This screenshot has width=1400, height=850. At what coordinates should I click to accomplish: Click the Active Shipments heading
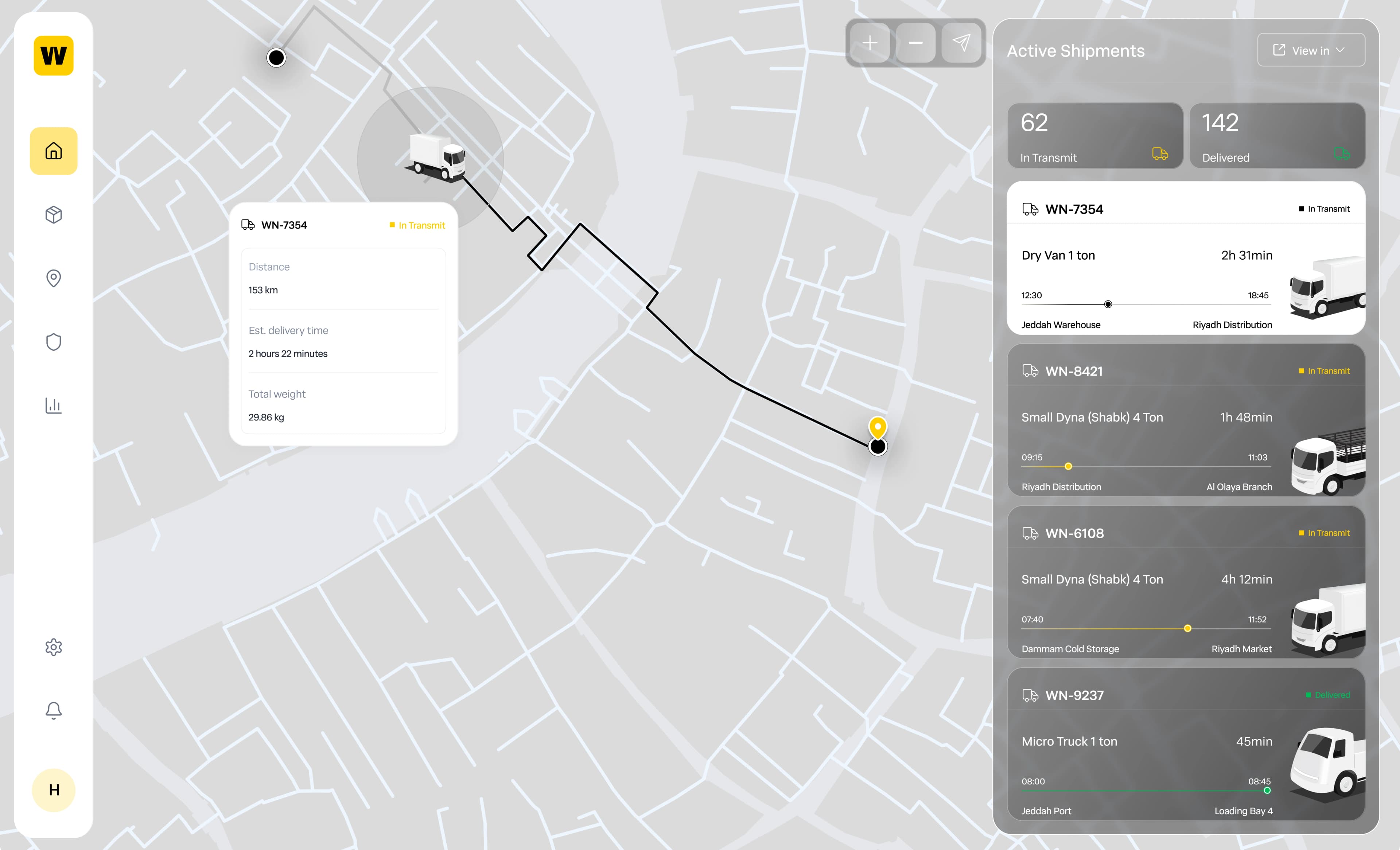pyautogui.click(x=1076, y=51)
